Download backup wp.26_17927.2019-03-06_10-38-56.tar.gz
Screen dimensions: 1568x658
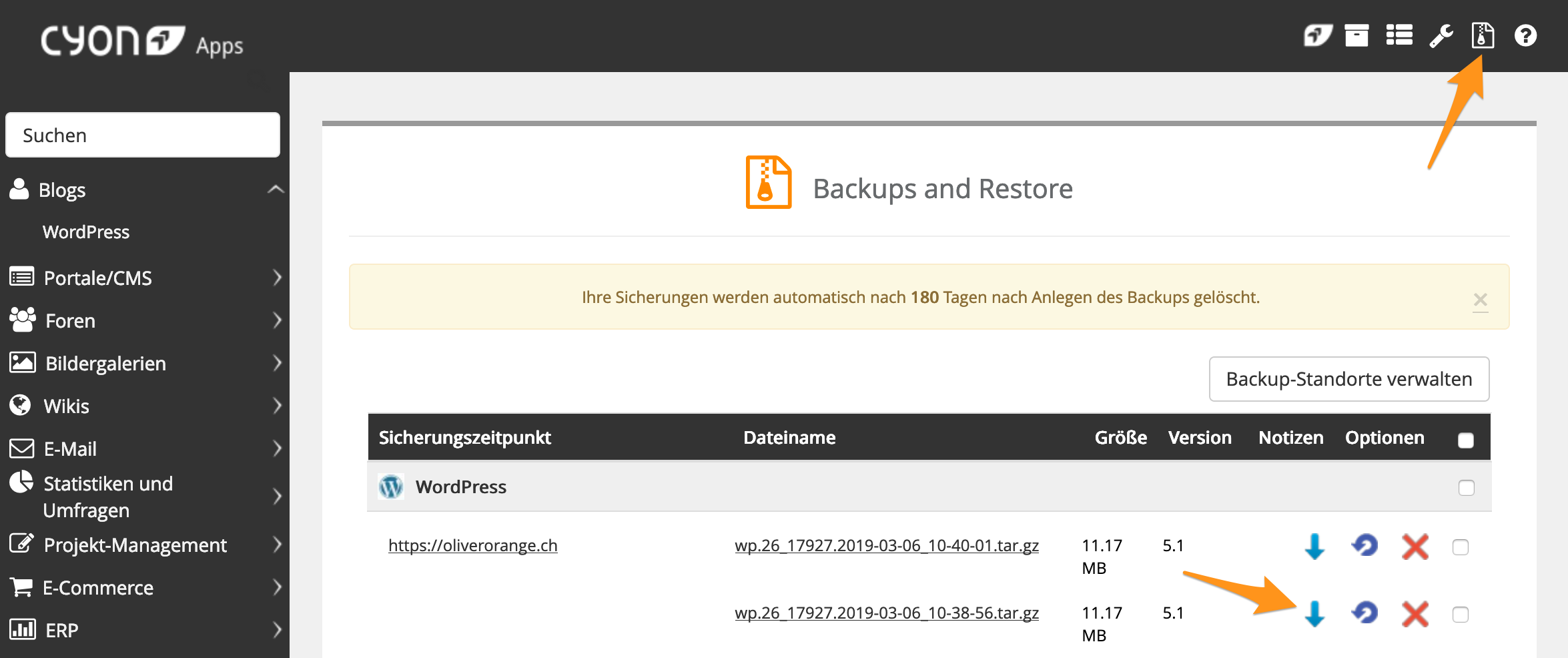pyautogui.click(x=1314, y=614)
